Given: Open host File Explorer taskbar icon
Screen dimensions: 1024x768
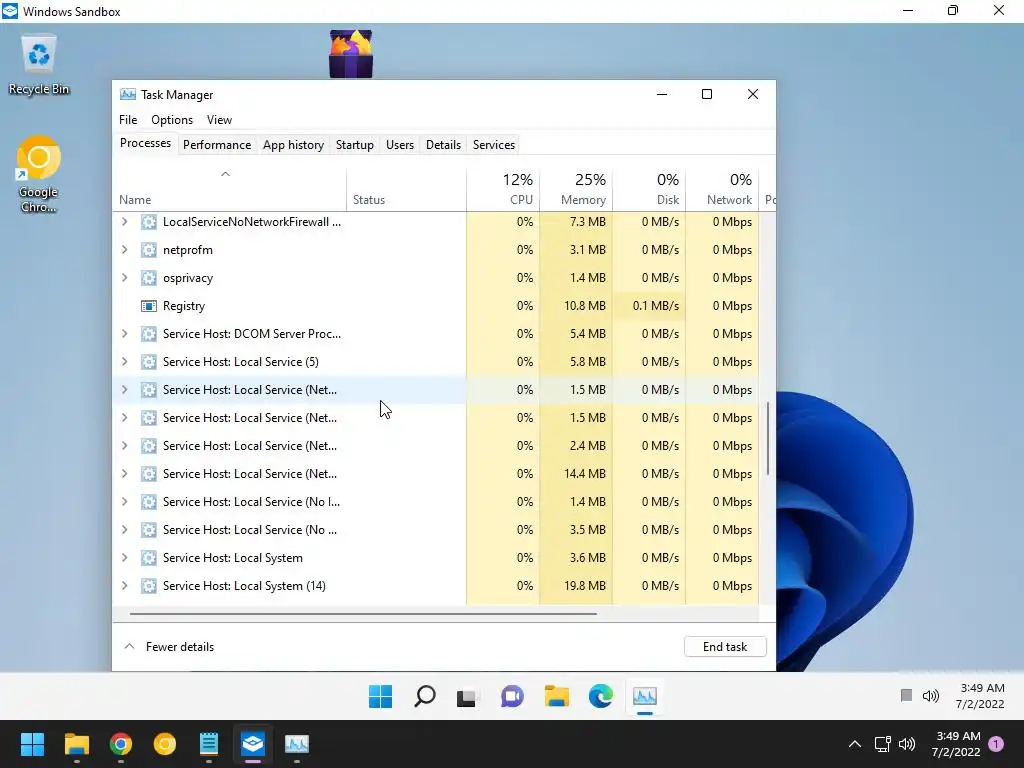Looking at the screenshot, I should click(x=76, y=744).
